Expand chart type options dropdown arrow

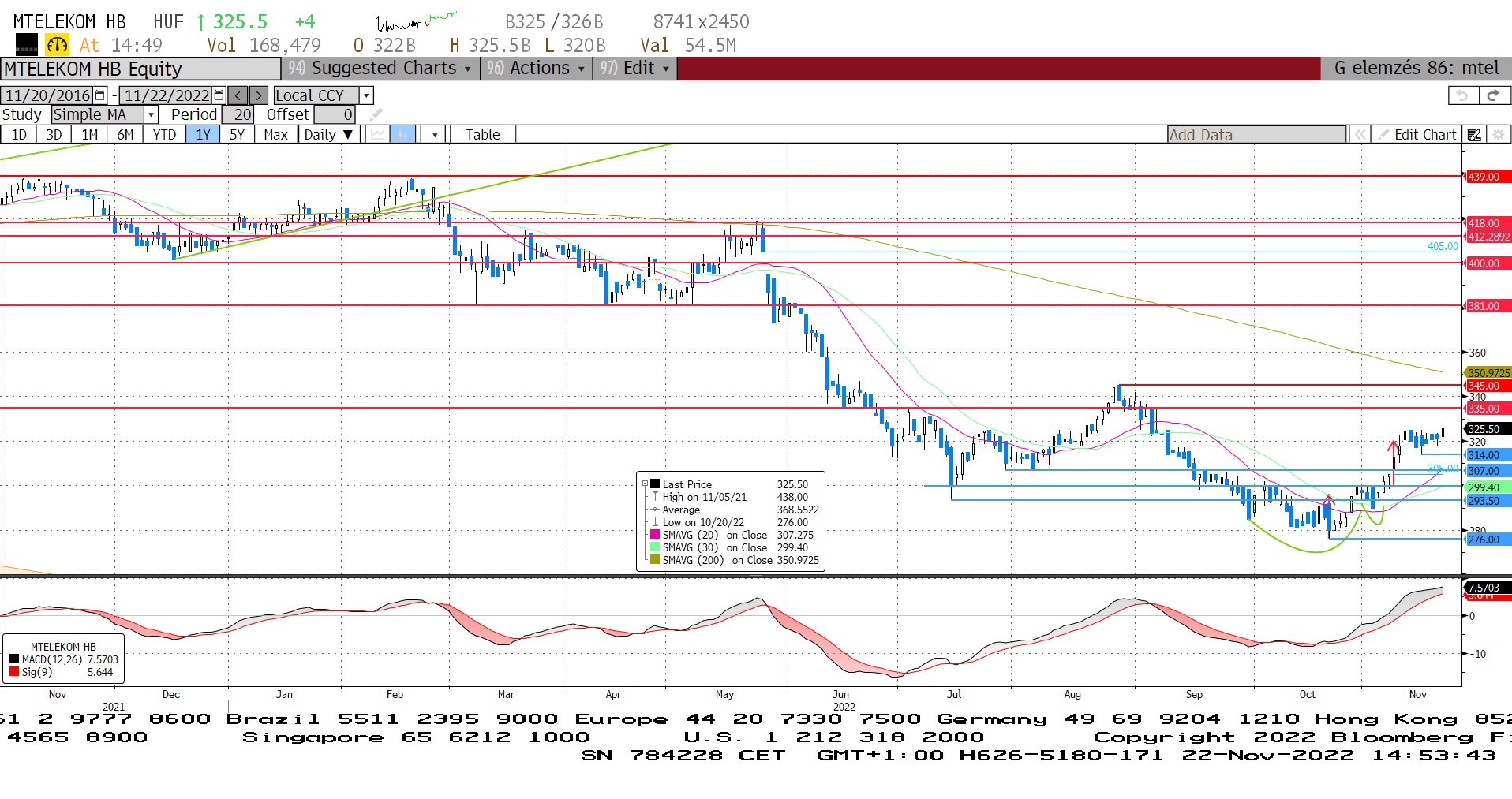pyautogui.click(x=434, y=135)
